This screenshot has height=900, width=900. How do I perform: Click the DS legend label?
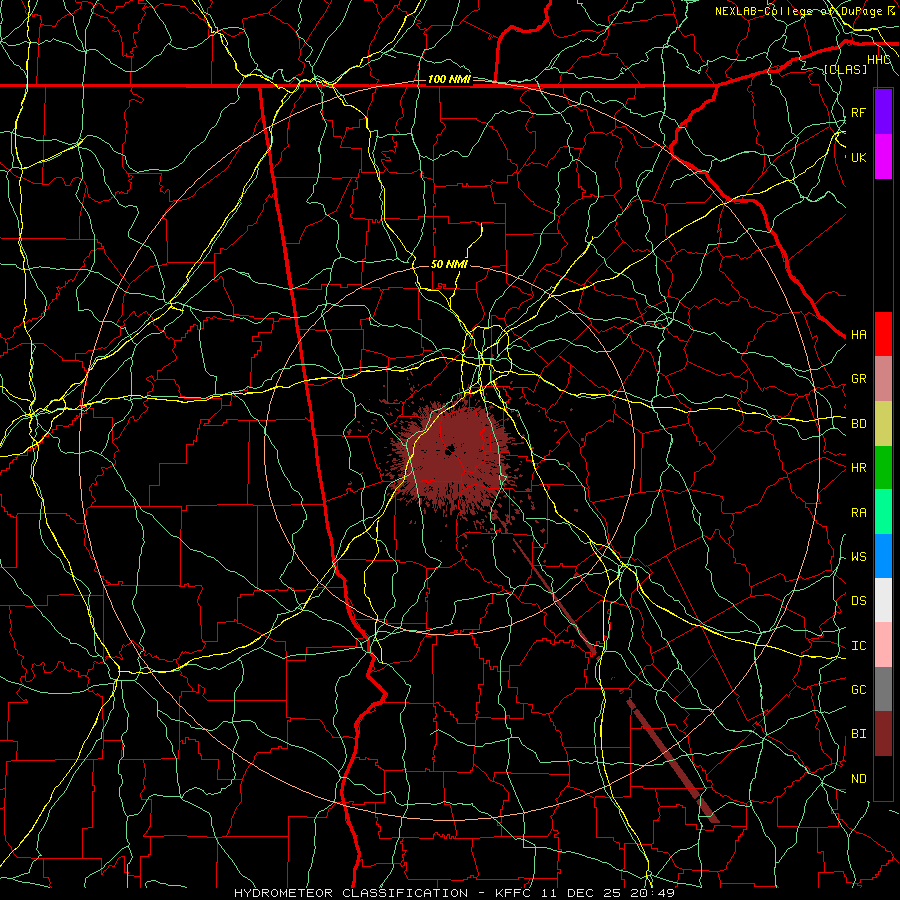(x=858, y=601)
